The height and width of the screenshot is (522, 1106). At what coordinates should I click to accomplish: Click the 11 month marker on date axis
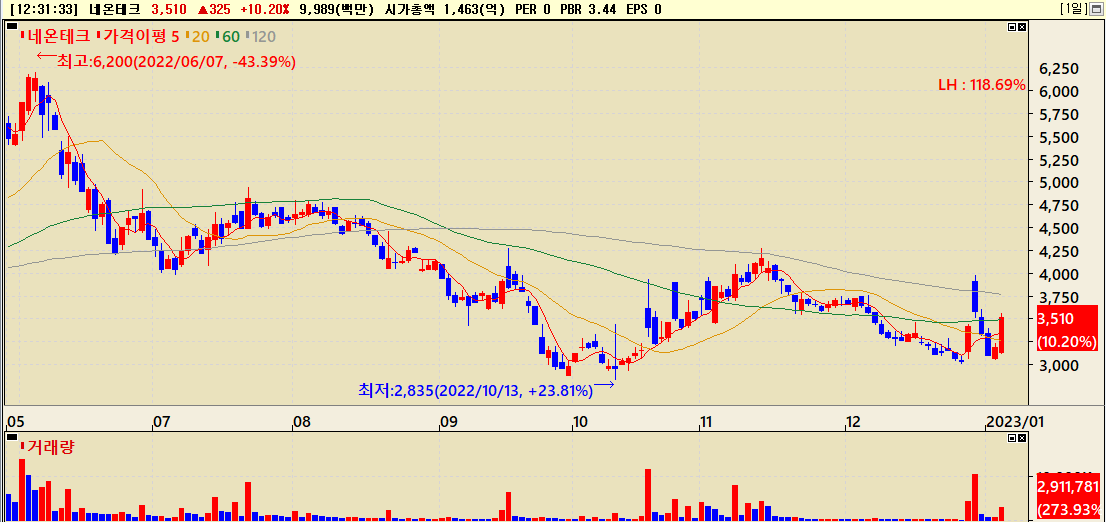[x=707, y=422]
